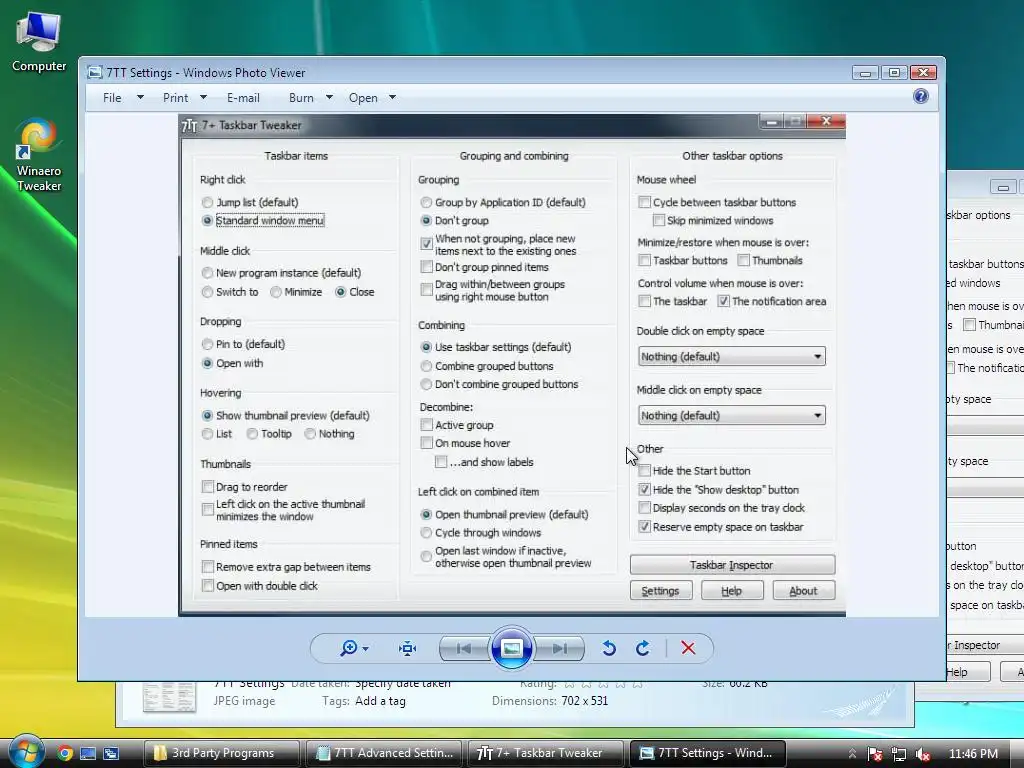Open the zoom slider dropdown arrow
The height and width of the screenshot is (768, 1024).
click(x=366, y=648)
